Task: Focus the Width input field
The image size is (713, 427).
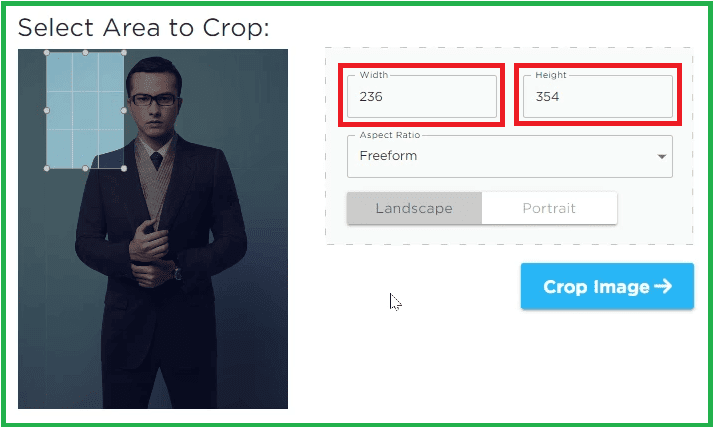Action: 422,96
